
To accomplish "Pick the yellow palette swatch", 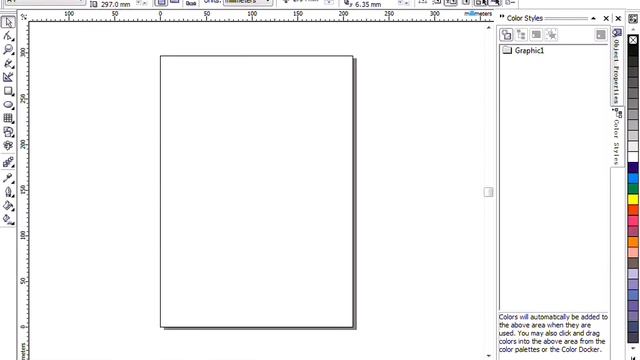I will [633, 199].
